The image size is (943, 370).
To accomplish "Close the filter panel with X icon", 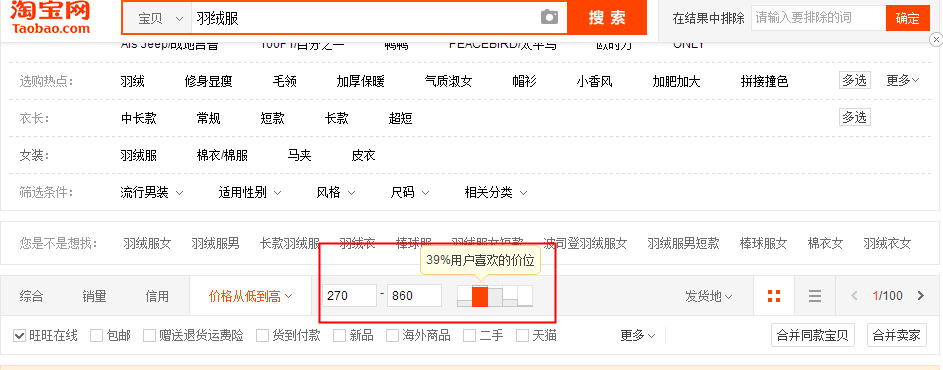I will pyautogui.click(x=936, y=40).
